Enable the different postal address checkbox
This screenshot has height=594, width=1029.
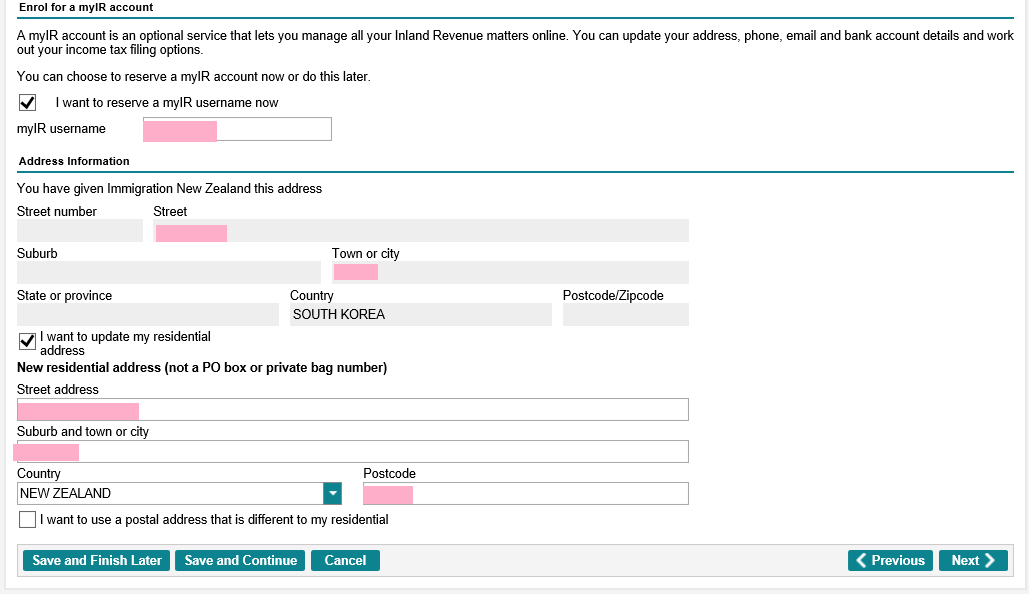(28, 519)
